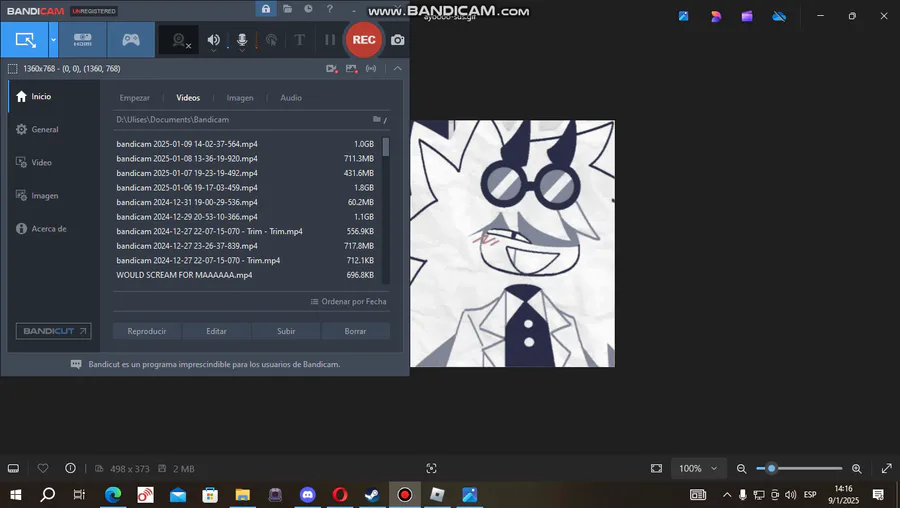Click the image capture indicator icon

tap(351, 69)
